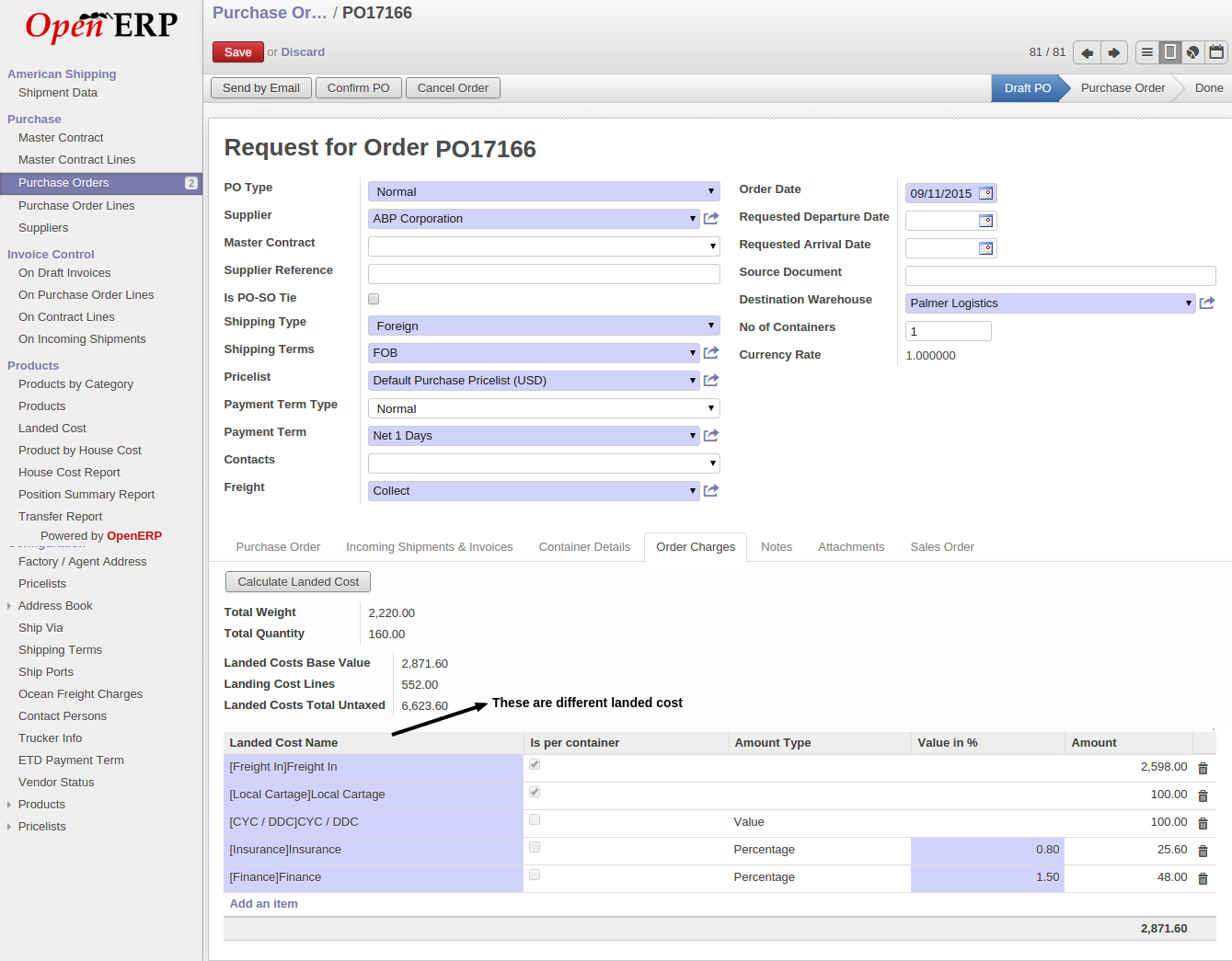Viewport: 1232px width, 961px height.
Task: Open the Contacts dropdown
Action: coord(544,463)
